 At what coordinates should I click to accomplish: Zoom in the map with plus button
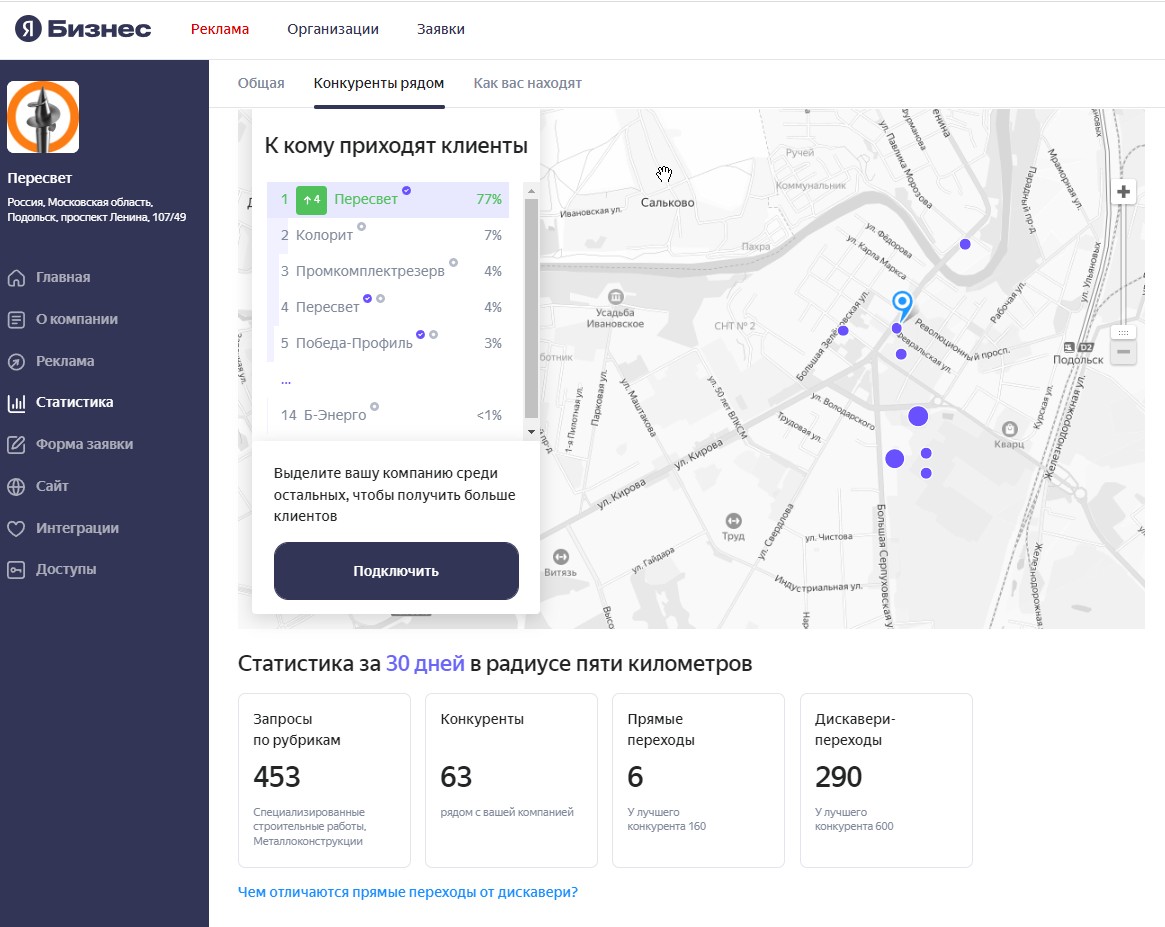(x=1124, y=192)
